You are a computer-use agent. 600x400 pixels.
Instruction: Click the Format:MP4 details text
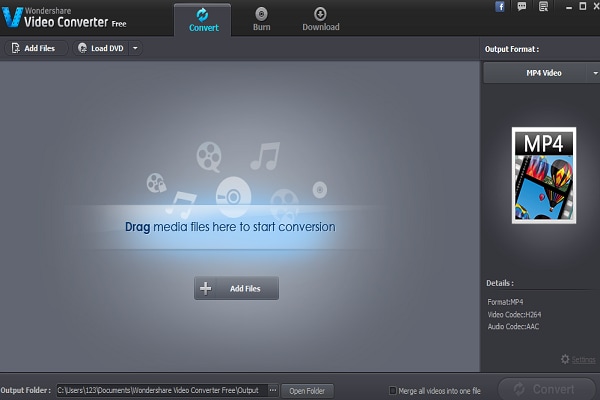tap(505, 302)
